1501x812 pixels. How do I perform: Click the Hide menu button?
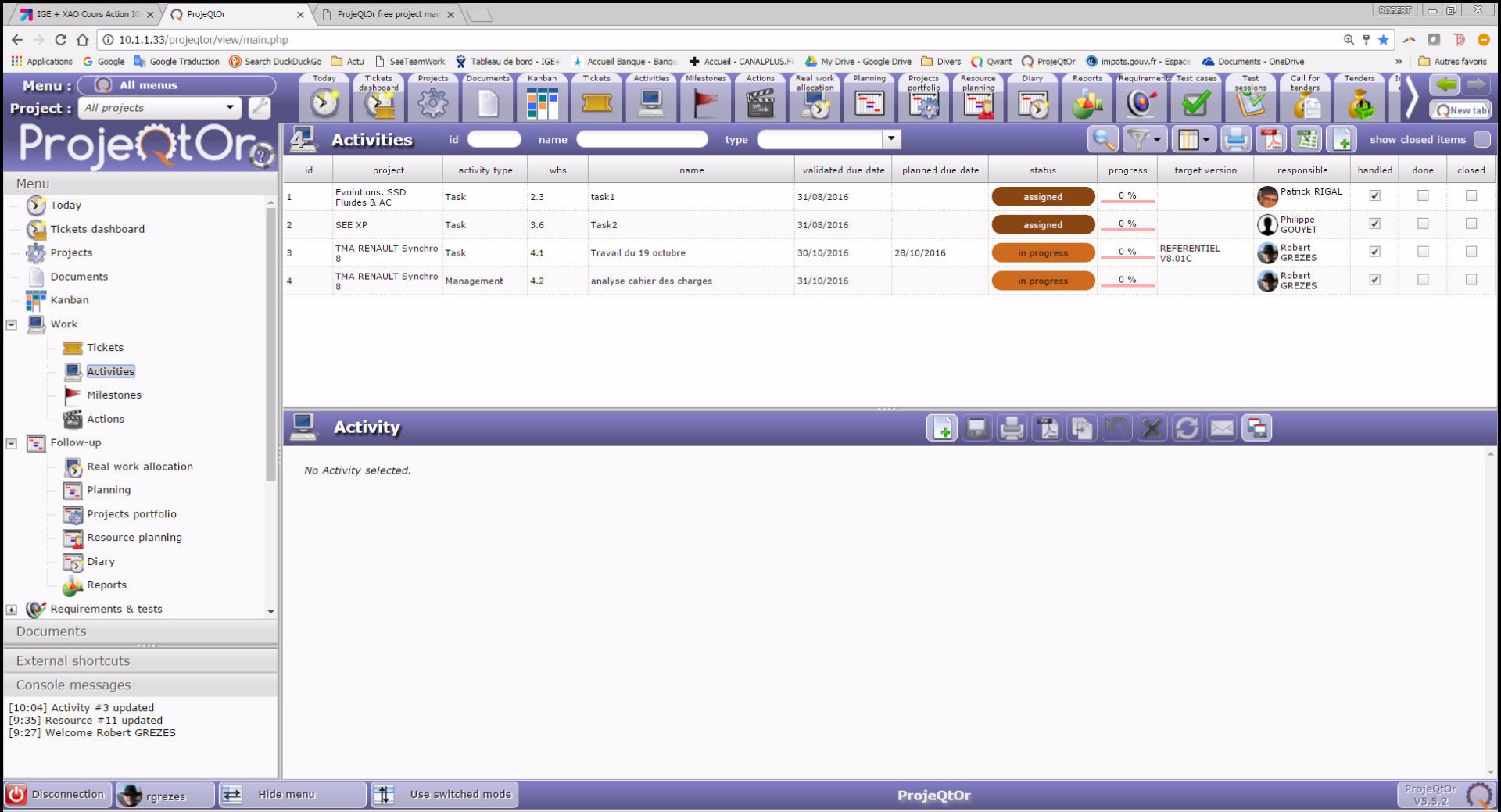pos(285,795)
